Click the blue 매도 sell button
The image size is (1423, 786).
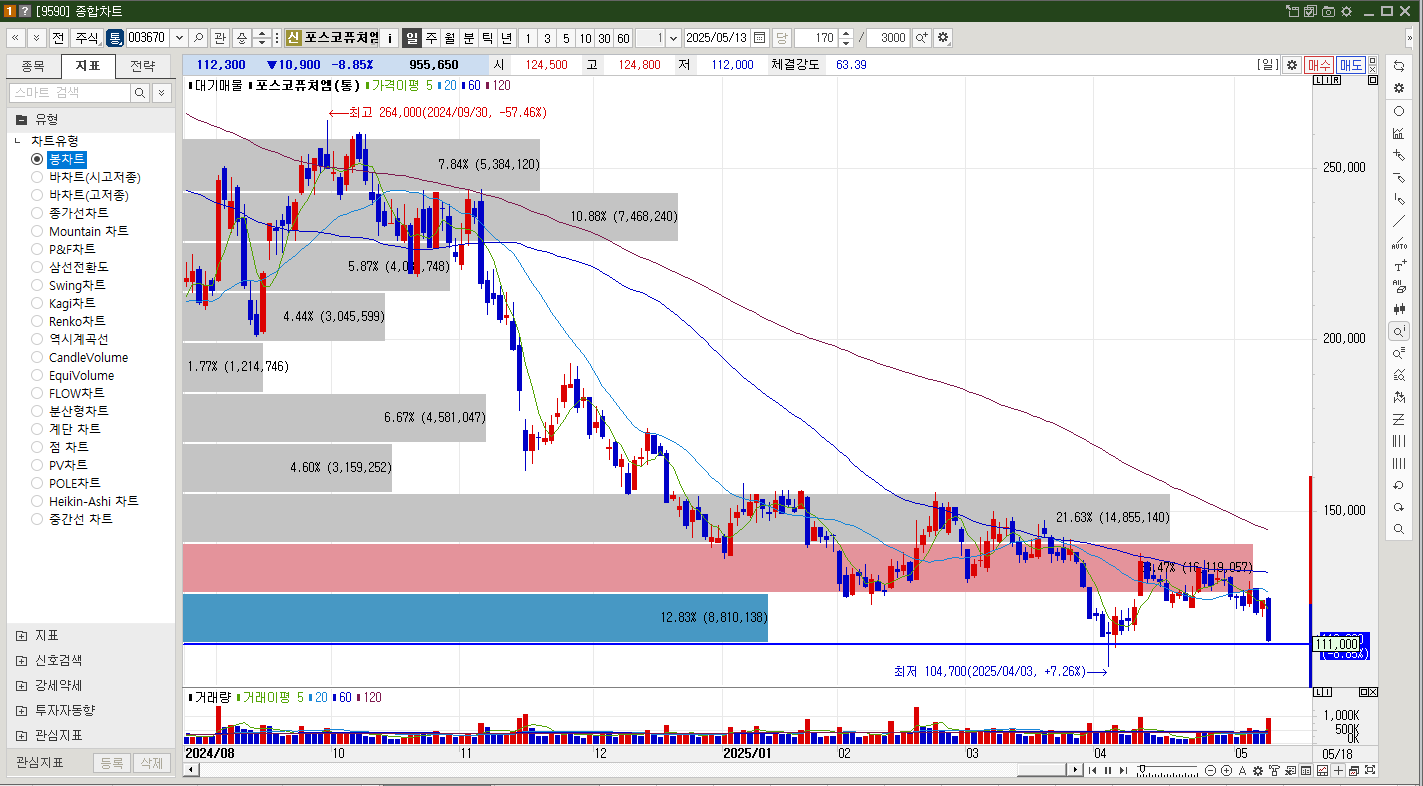(1351, 64)
